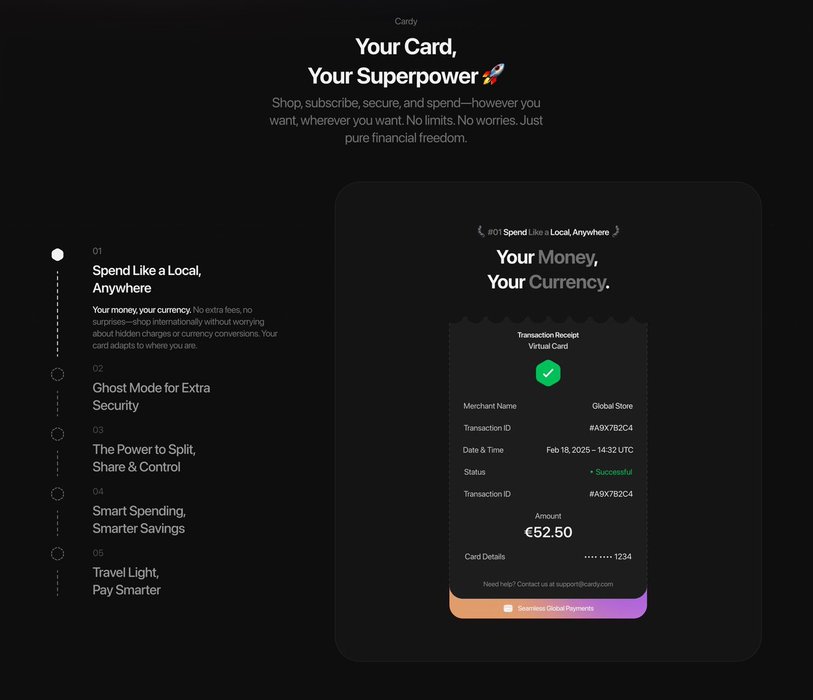Click the filled white hexagon step marker

pyautogui.click(x=58, y=254)
